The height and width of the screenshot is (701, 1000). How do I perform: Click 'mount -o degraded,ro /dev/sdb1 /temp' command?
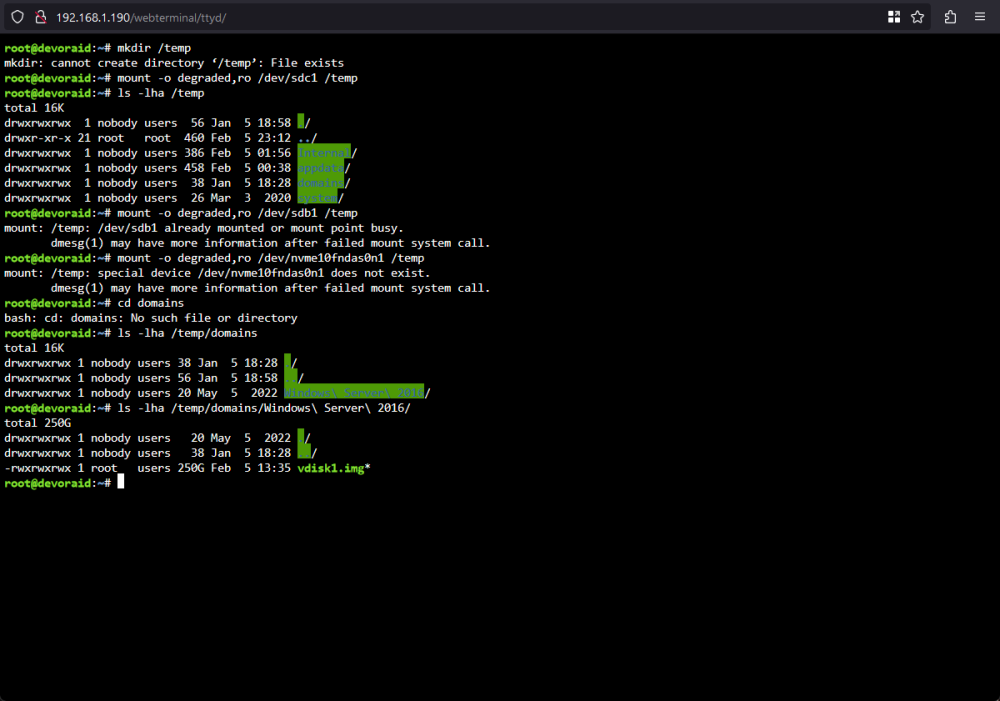click(x=237, y=213)
